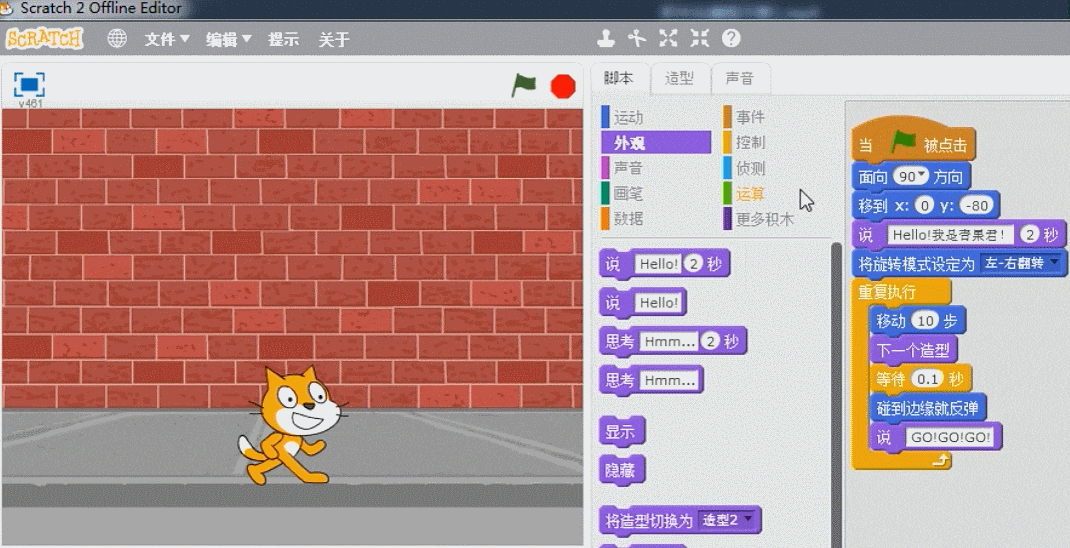Open the 文件 menu
Screen dimensions: 1070x548
pyautogui.click(x=166, y=39)
